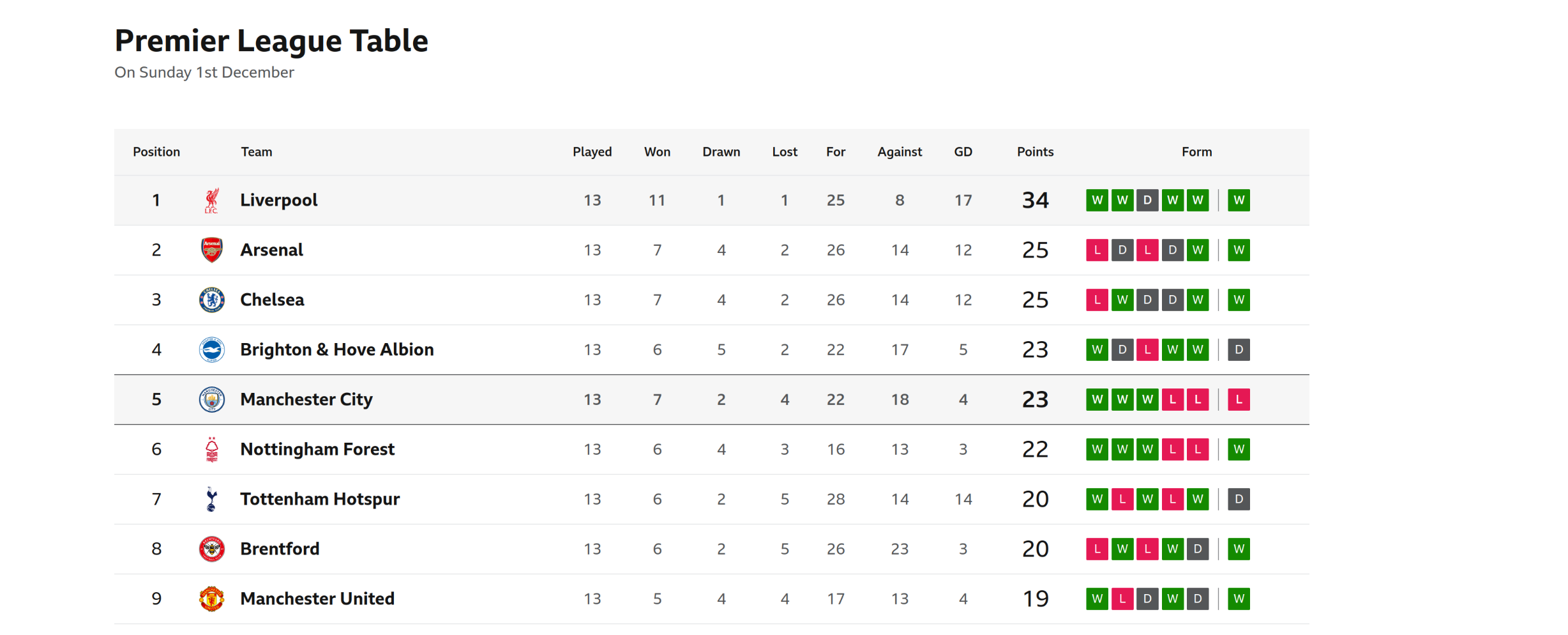1568x635 pixels.
Task: Click the Tottenham Hotspur cockerel crest
Action: [211, 499]
